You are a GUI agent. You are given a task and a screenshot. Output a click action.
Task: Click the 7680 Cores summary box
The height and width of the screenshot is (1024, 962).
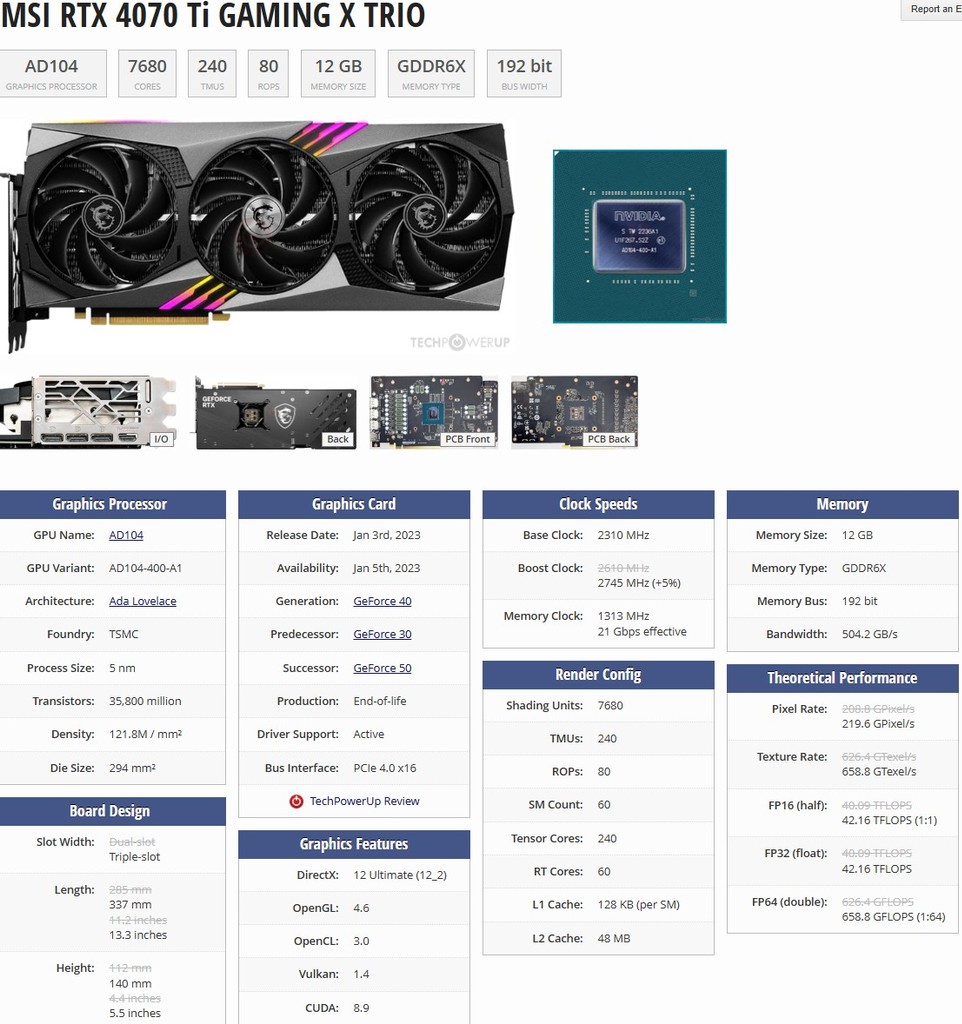tap(147, 73)
